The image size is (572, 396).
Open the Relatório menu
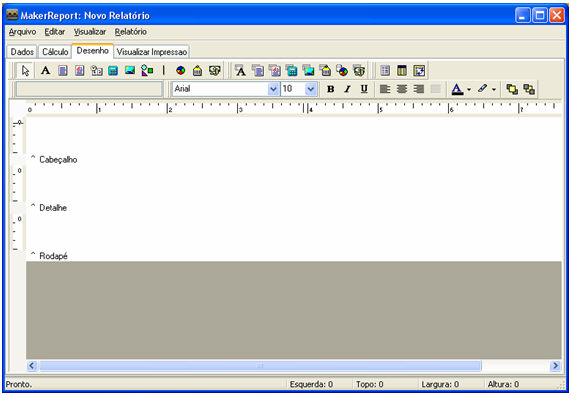(131, 32)
